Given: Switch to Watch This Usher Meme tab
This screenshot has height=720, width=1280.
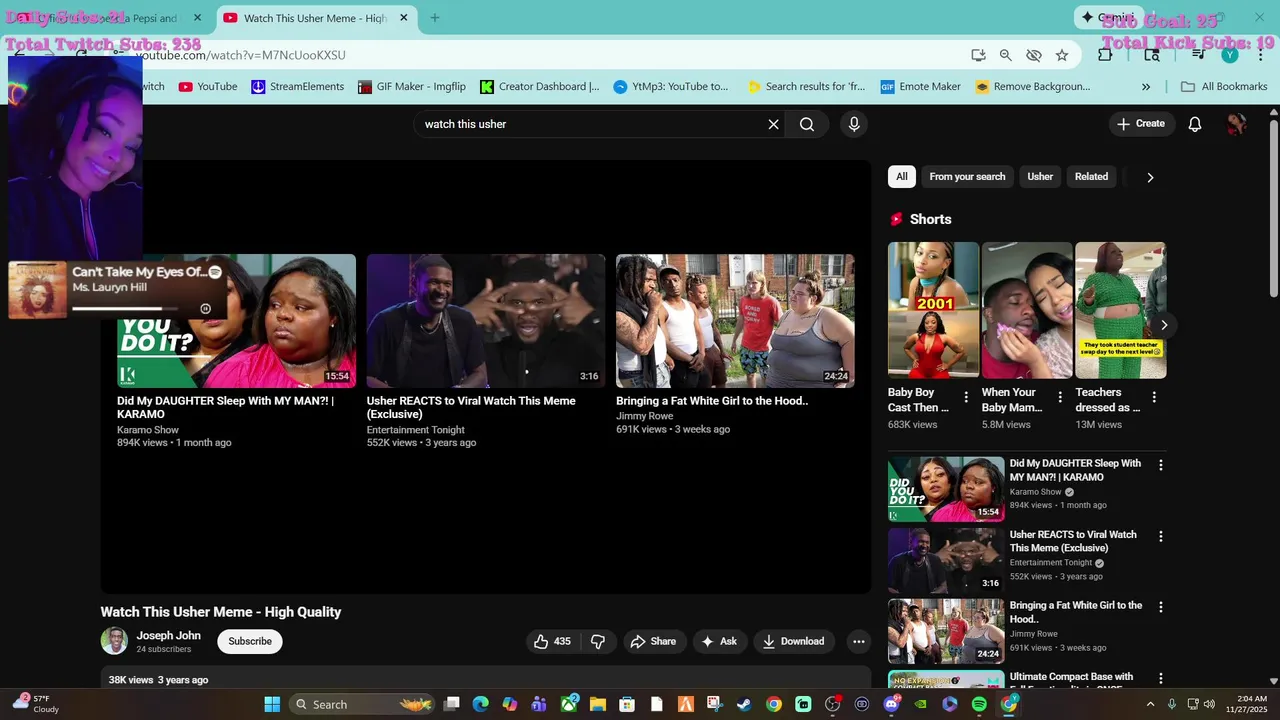Looking at the screenshot, I should pos(315,18).
